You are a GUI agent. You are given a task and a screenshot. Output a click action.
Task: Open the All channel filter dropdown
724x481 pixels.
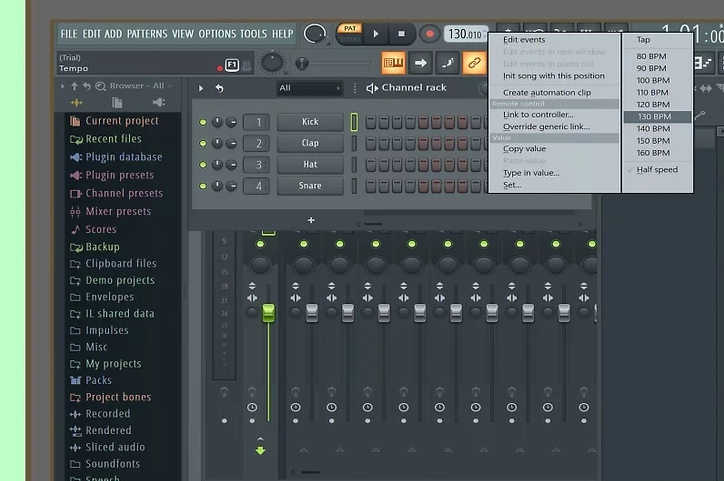pos(309,88)
